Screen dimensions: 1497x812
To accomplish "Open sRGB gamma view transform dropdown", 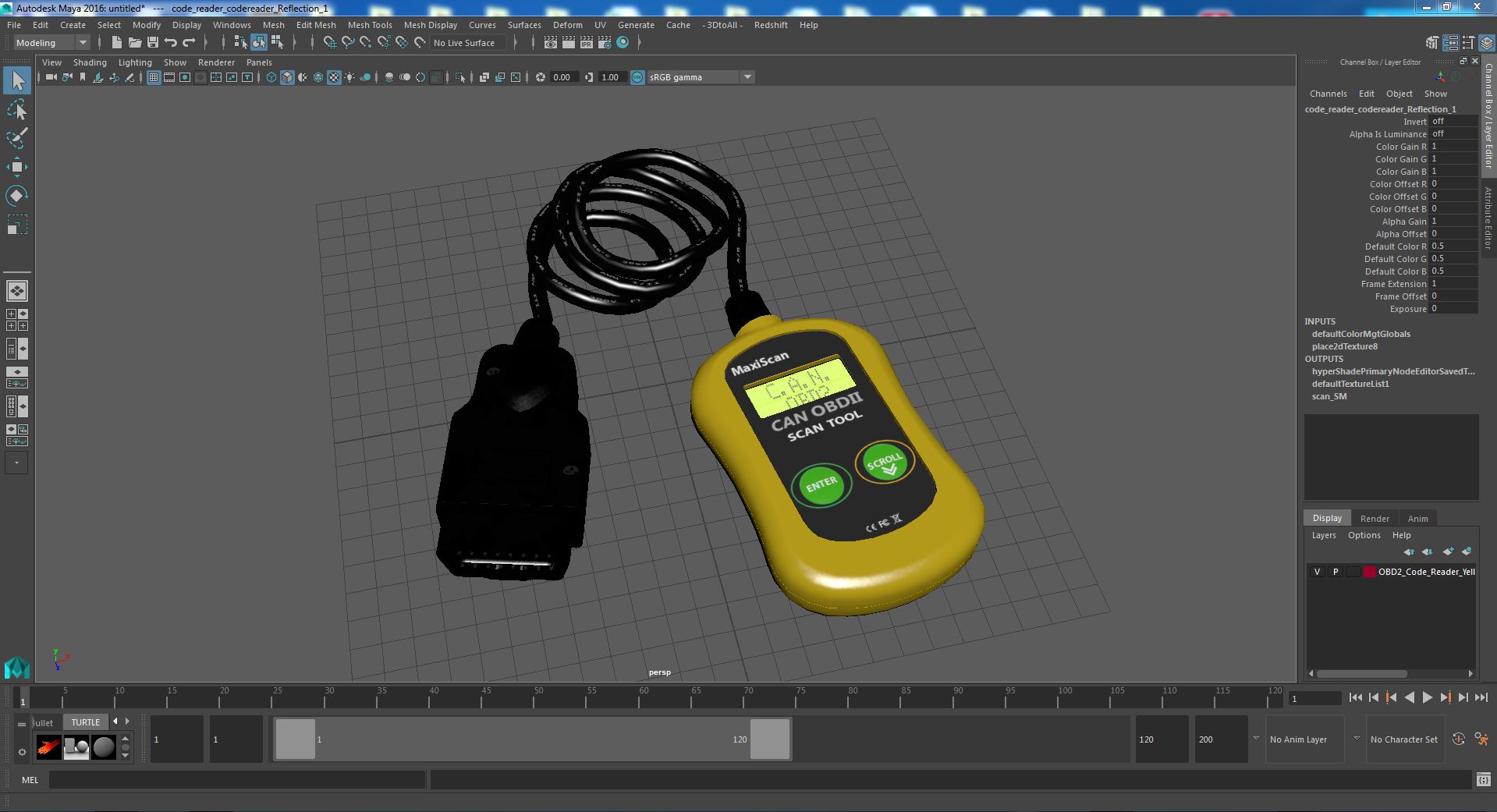I will tap(747, 77).
